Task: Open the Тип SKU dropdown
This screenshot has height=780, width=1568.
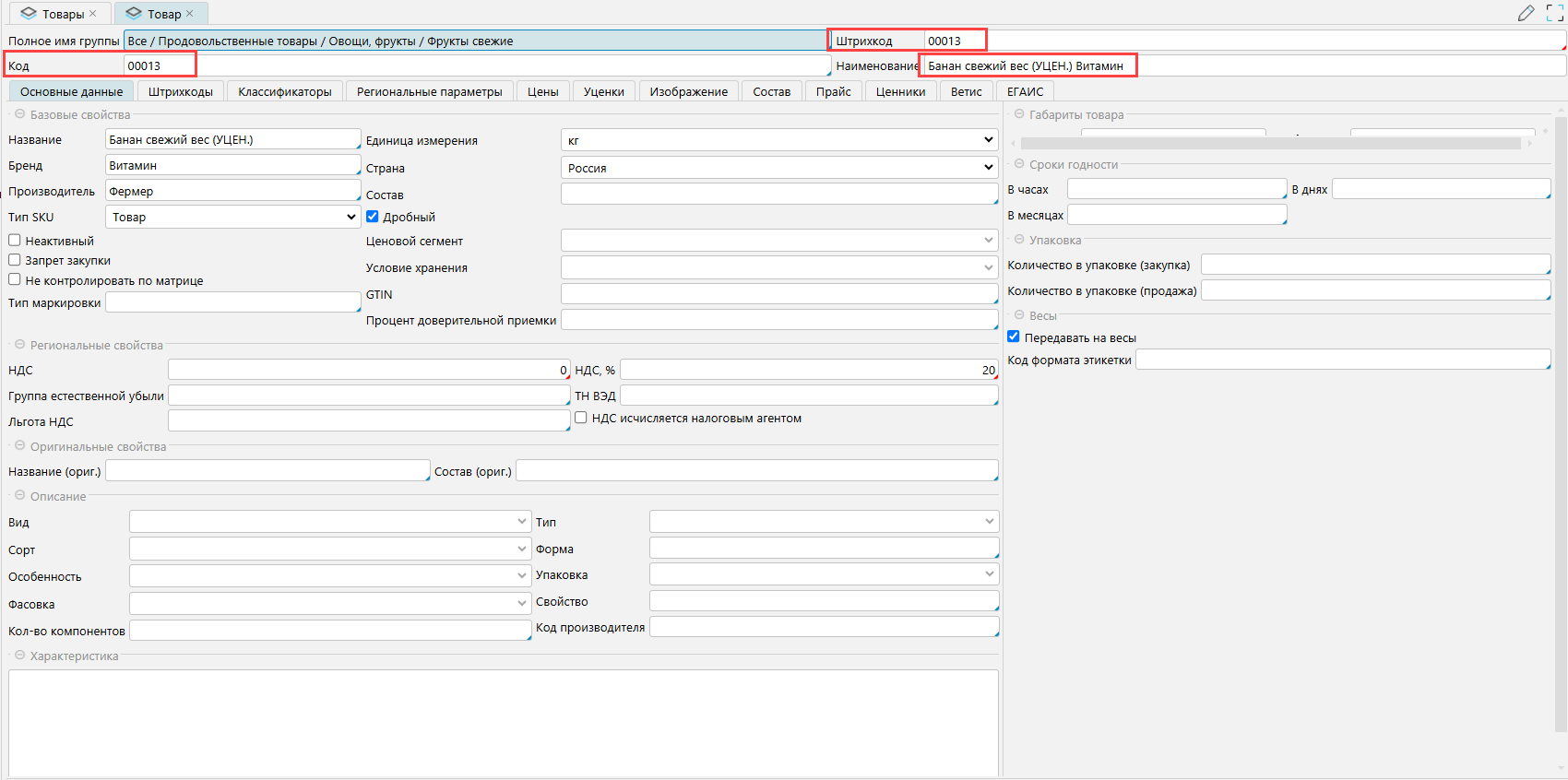Action: point(232,217)
